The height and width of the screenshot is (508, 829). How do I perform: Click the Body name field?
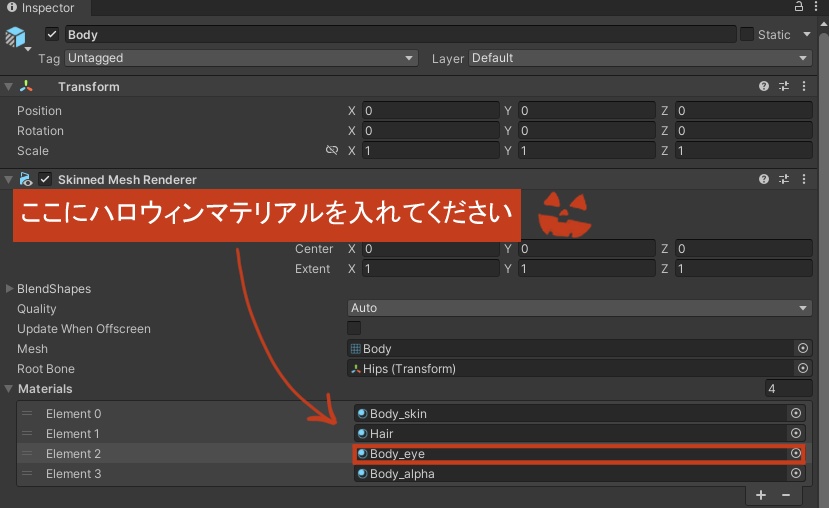click(x=401, y=34)
